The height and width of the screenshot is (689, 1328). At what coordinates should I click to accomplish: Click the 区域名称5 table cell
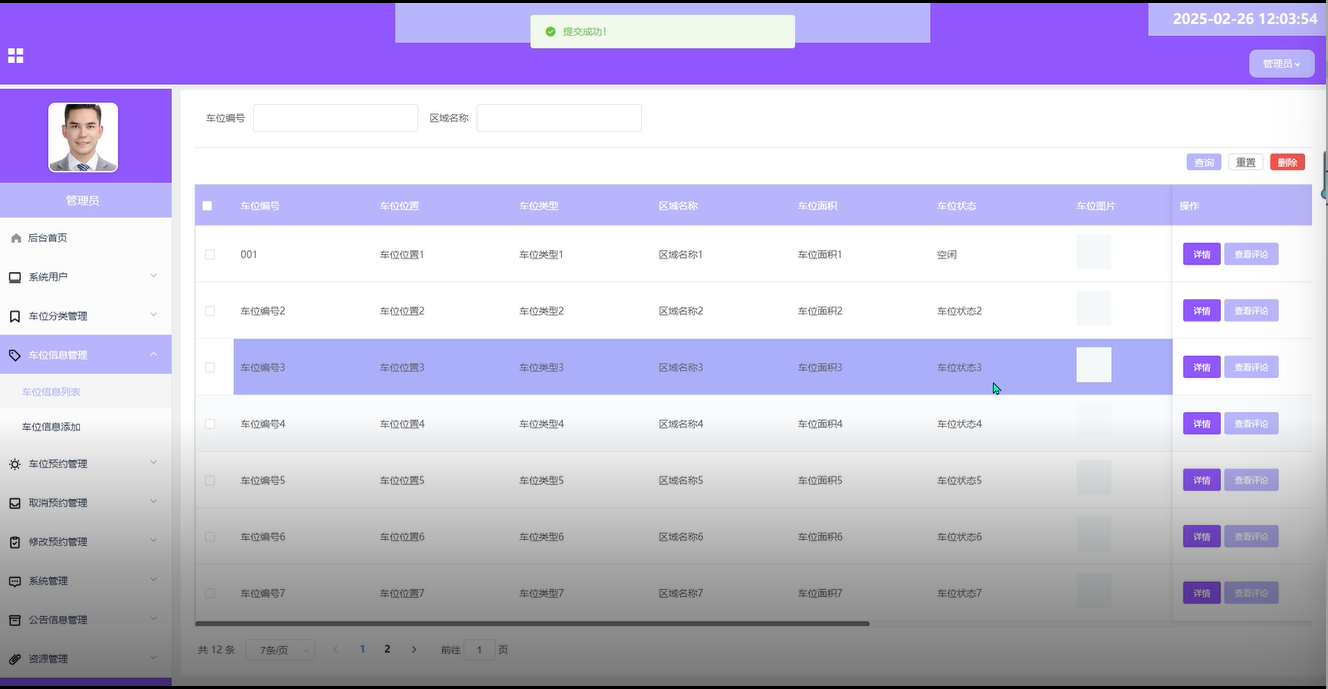[681, 481]
